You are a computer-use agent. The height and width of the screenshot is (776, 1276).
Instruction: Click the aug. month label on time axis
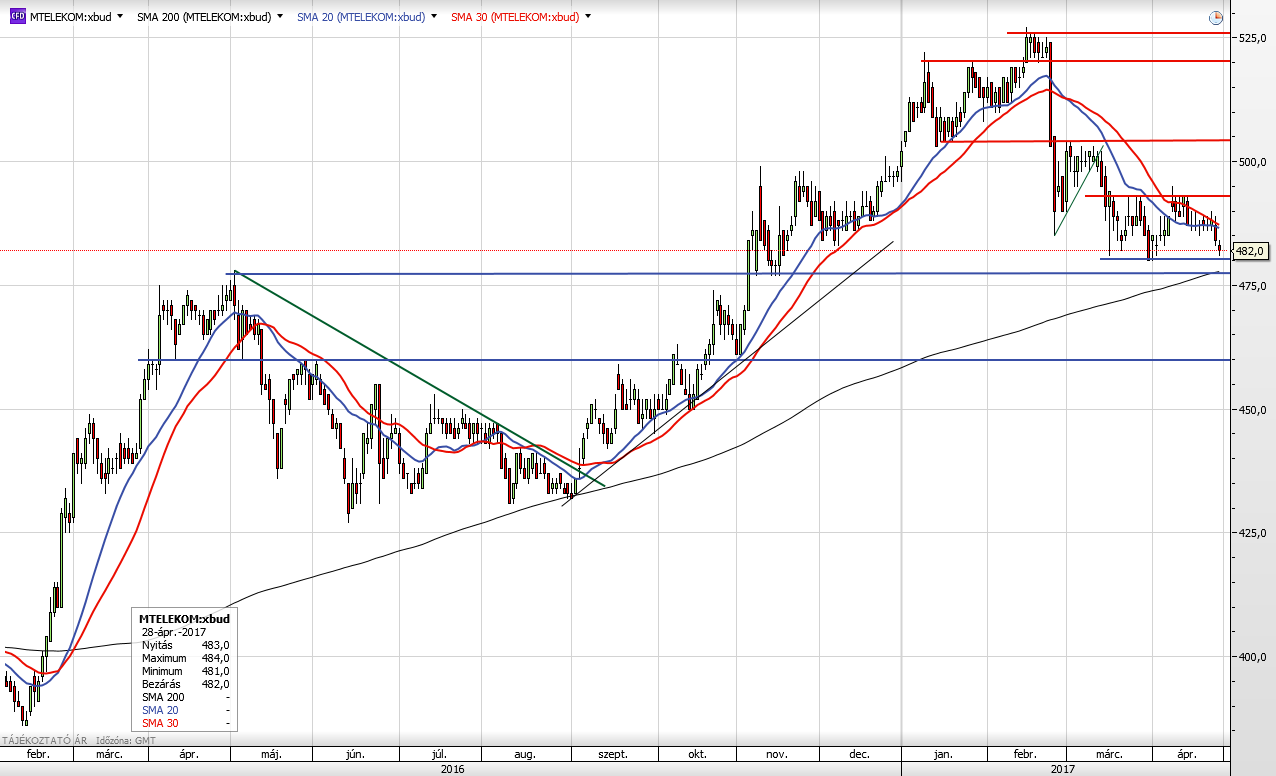click(x=526, y=754)
